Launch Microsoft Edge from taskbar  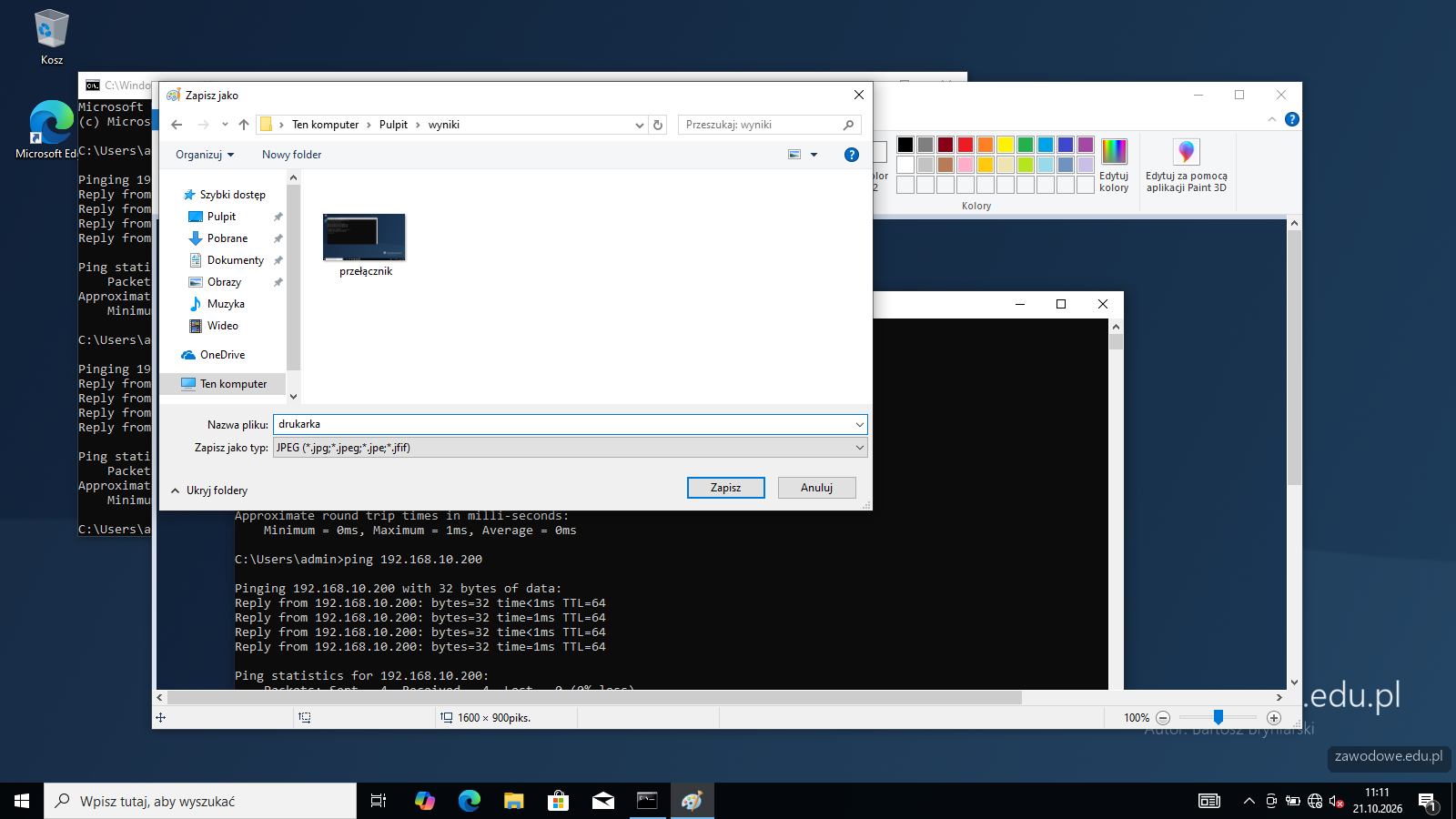pyautogui.click(x=469, y=801)
